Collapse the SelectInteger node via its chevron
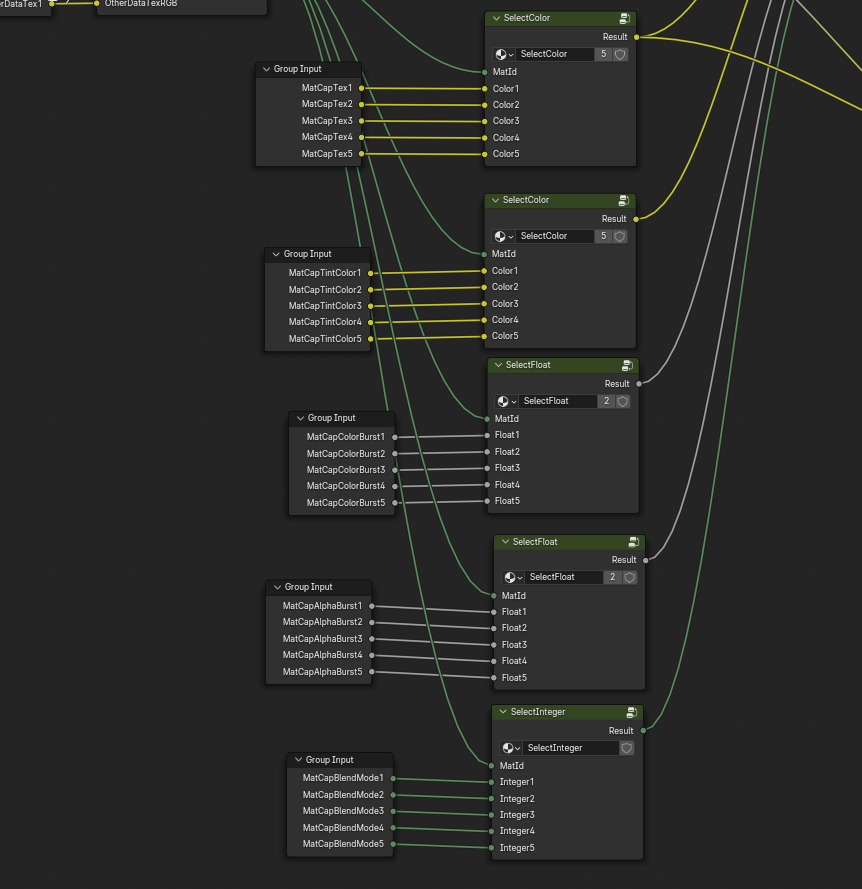The height and width of the screenshot is (889, 862). 502,713
